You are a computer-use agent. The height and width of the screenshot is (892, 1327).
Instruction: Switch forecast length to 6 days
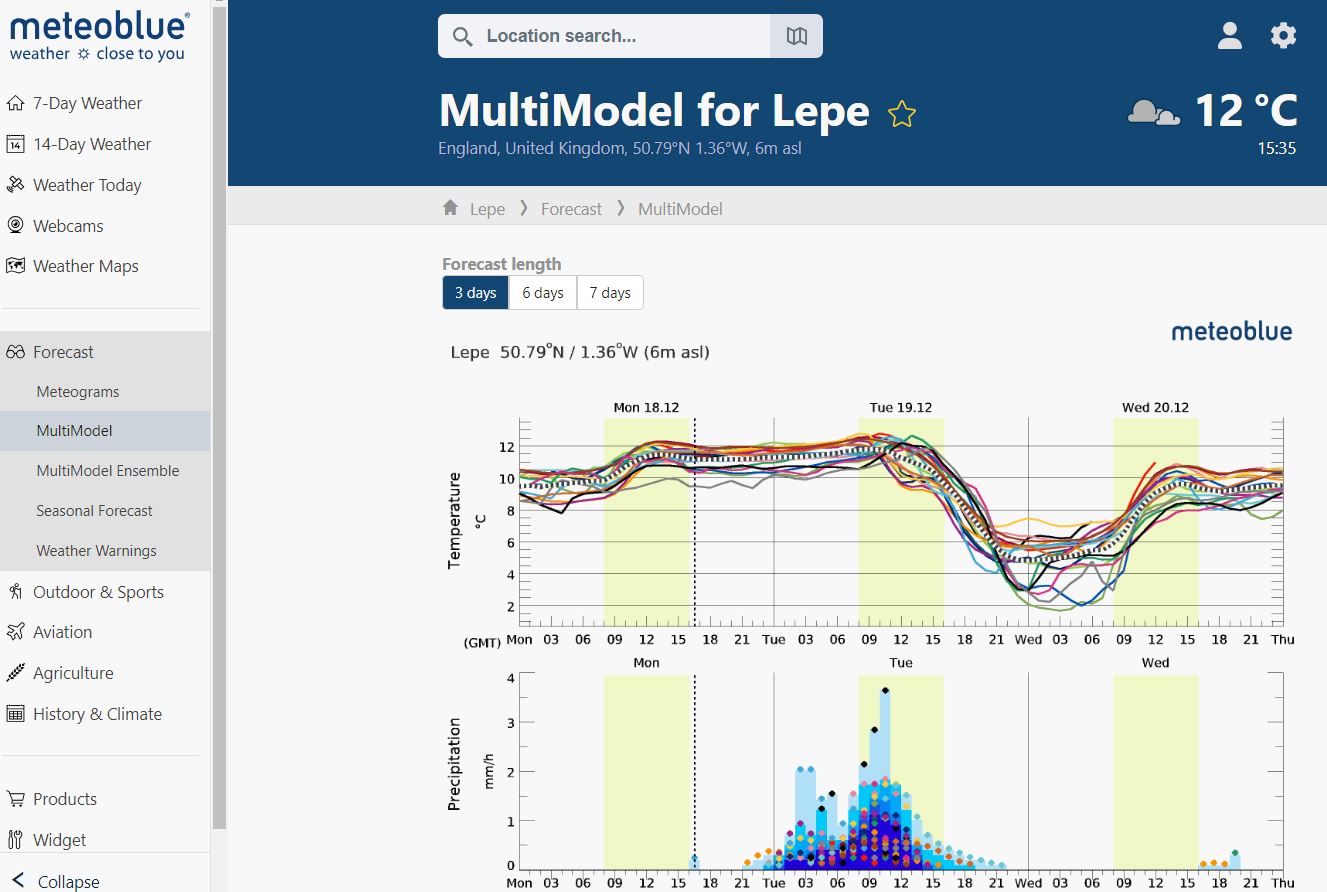pyautogui.click(x=542, y=292)
